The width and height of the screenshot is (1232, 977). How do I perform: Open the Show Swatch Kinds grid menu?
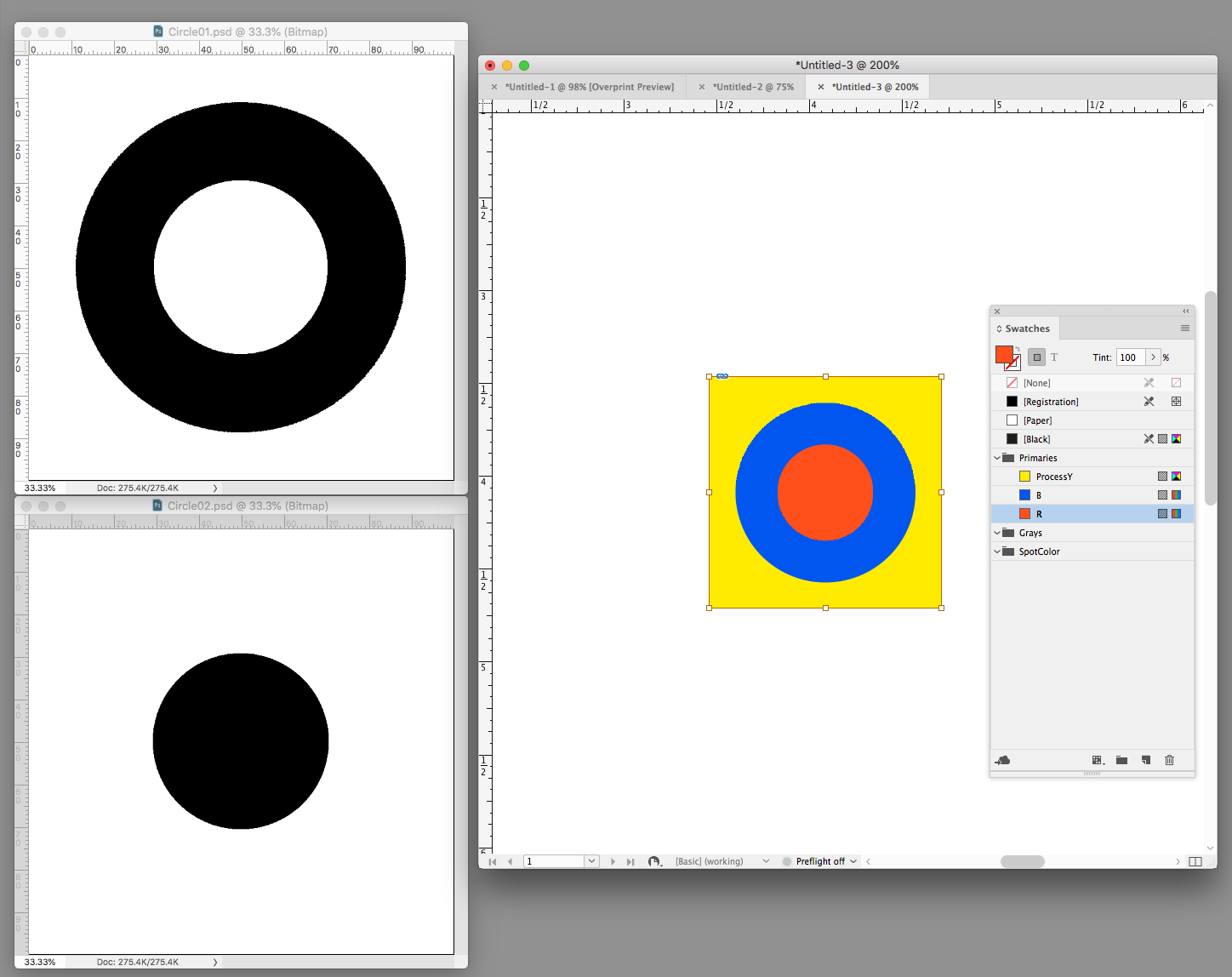point(1098,760)
